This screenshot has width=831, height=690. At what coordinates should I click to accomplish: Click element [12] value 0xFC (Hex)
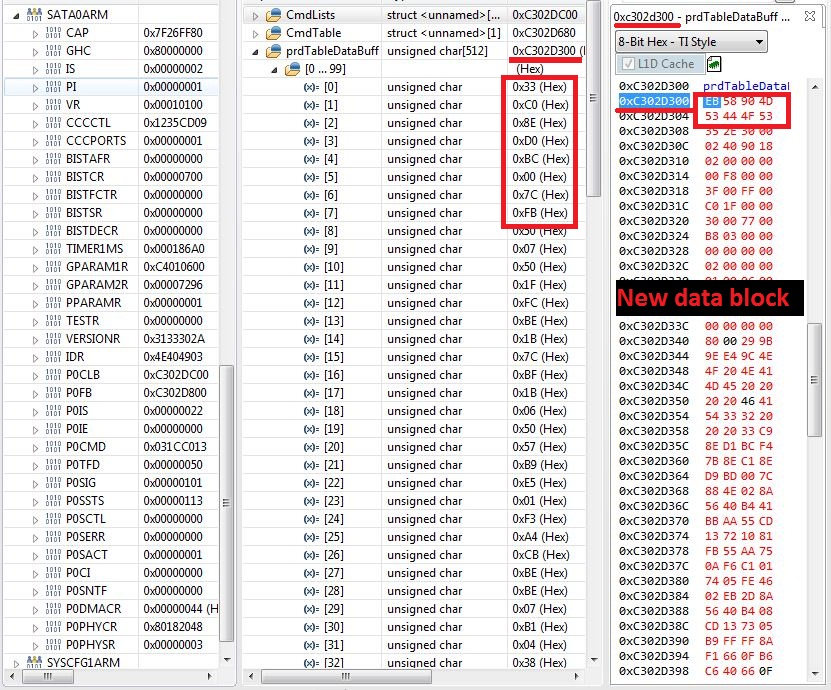coord(540,303)
